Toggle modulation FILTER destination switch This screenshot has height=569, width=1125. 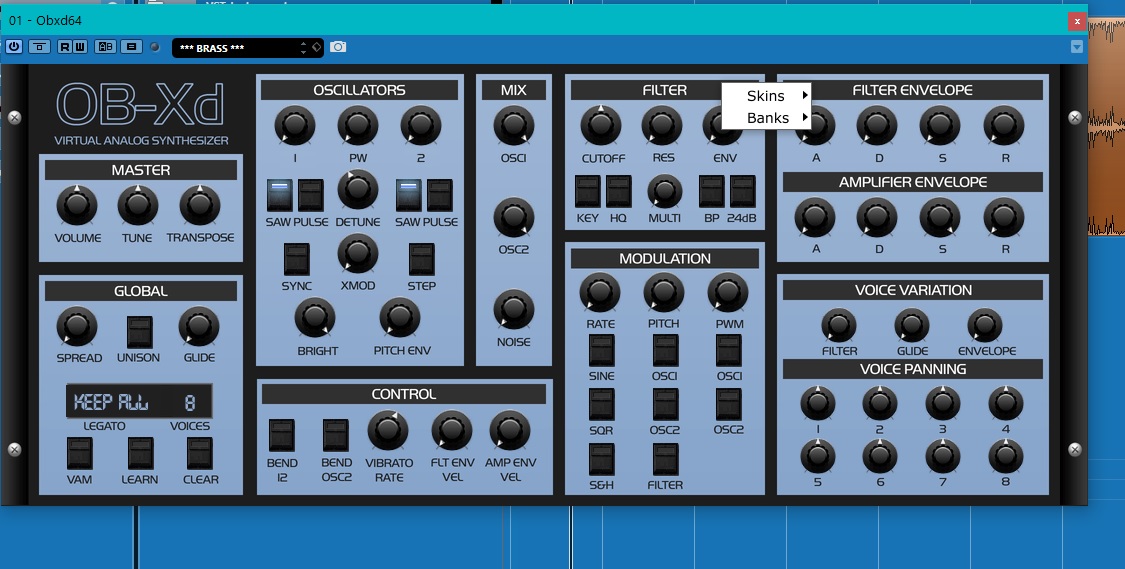click(665, 459)
